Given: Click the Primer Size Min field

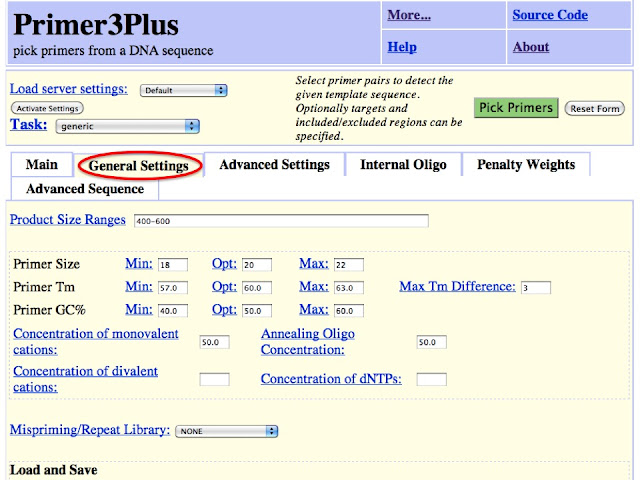Looking at the screenshot, I should point(173,265).
